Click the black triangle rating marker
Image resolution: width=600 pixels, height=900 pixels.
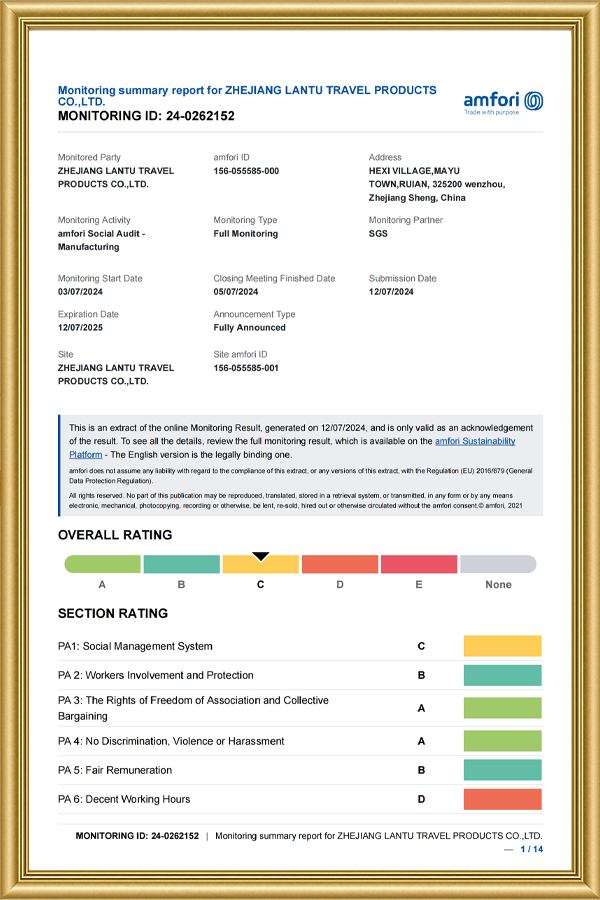[261, 556]
